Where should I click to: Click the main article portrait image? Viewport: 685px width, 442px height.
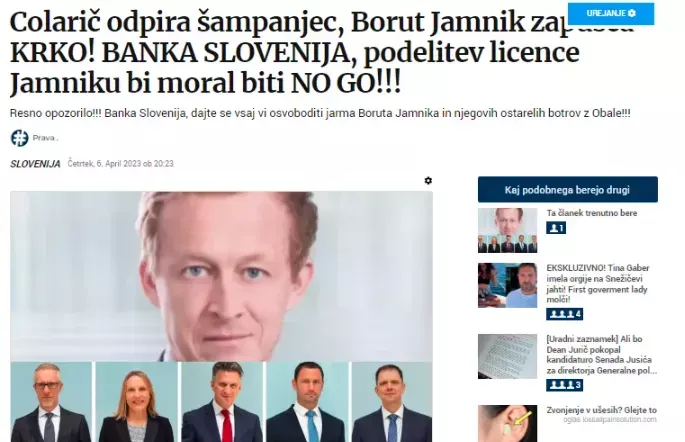pyautogui.click(x=221, y=317)
